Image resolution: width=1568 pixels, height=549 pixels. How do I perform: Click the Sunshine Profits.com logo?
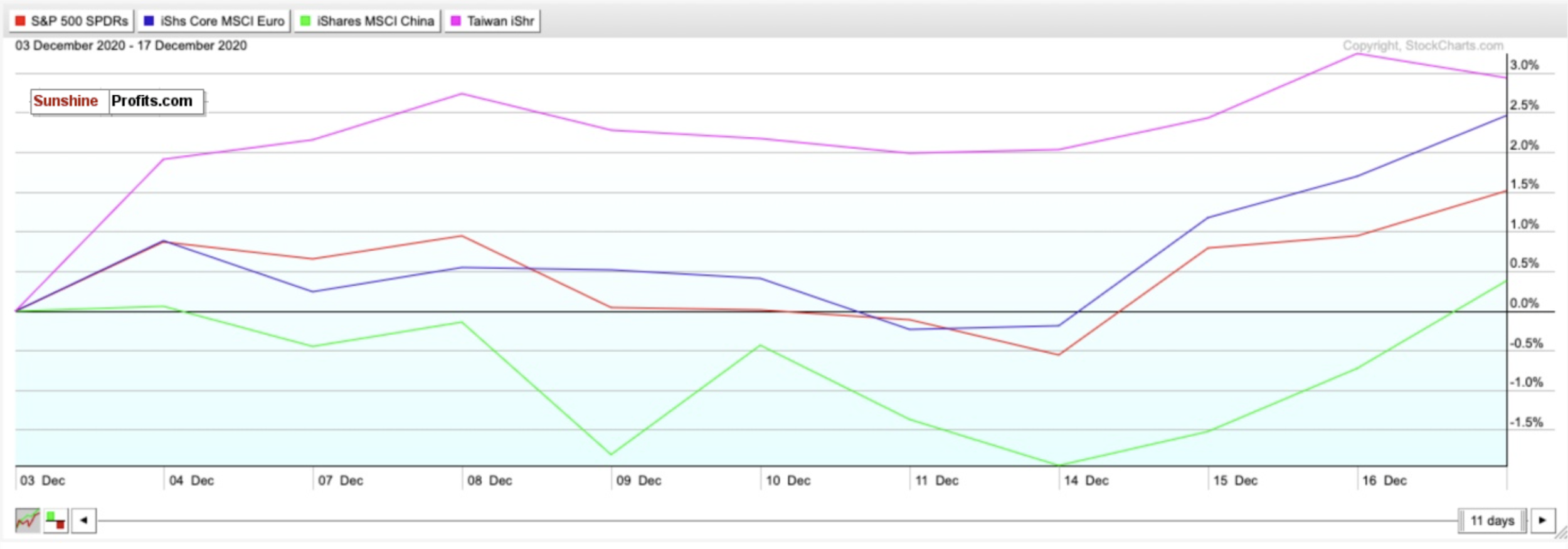(x=117, y=102)
